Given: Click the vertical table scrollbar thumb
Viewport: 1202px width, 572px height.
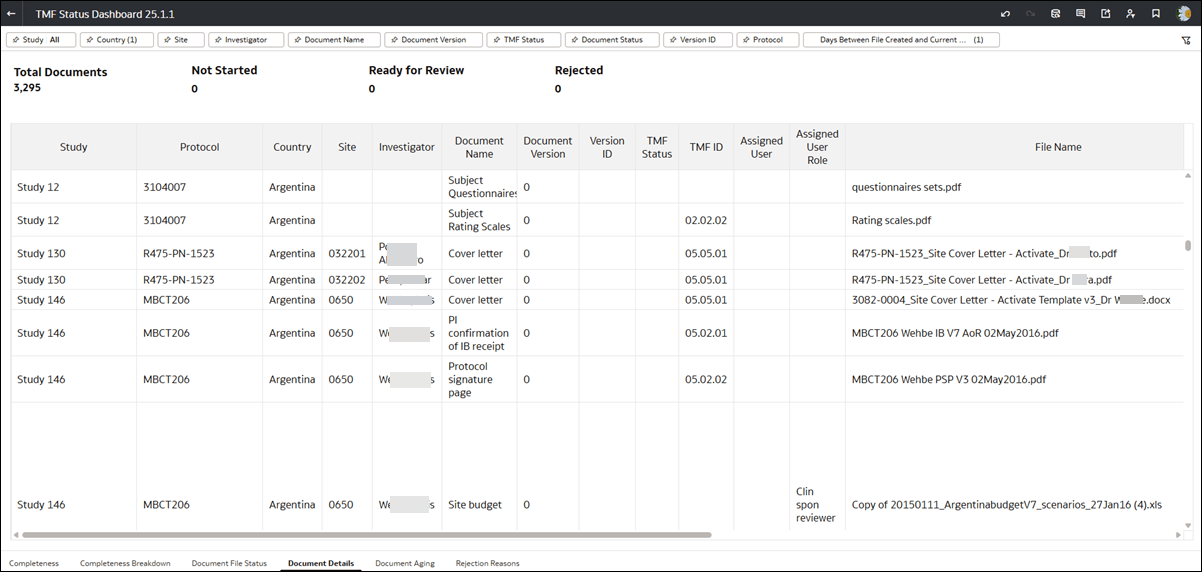Looking at the screenshot, I should pos(1188,245).
